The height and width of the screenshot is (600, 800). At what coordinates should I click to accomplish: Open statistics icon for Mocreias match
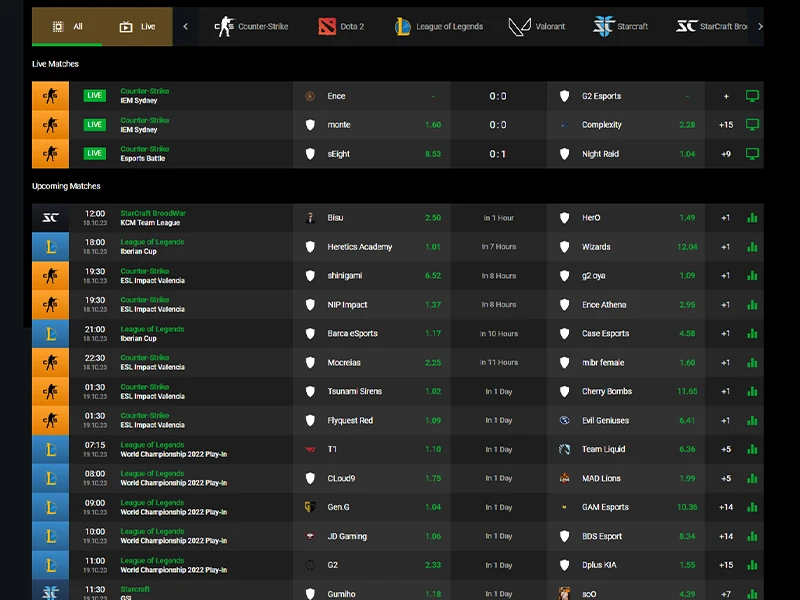pos(752,363)
